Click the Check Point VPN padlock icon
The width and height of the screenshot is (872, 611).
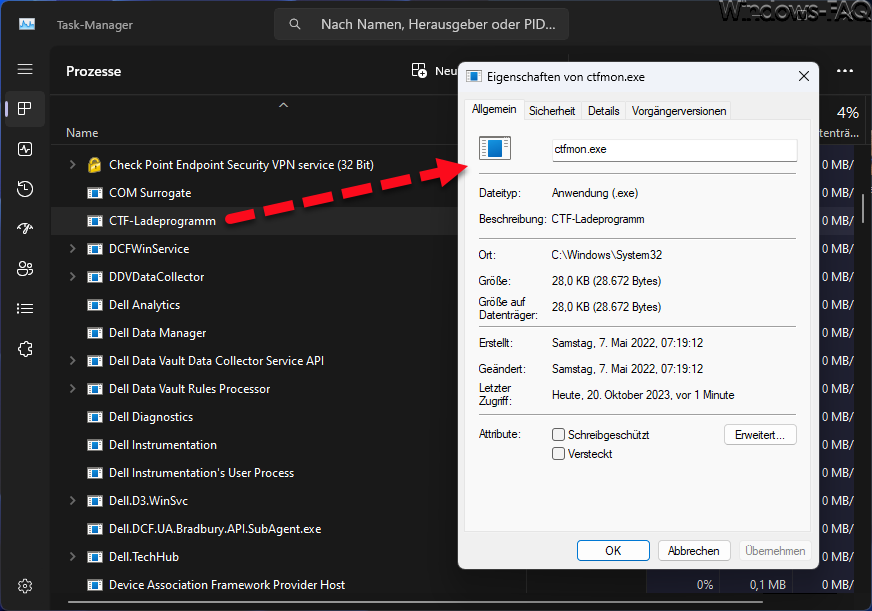pos(95,165)
